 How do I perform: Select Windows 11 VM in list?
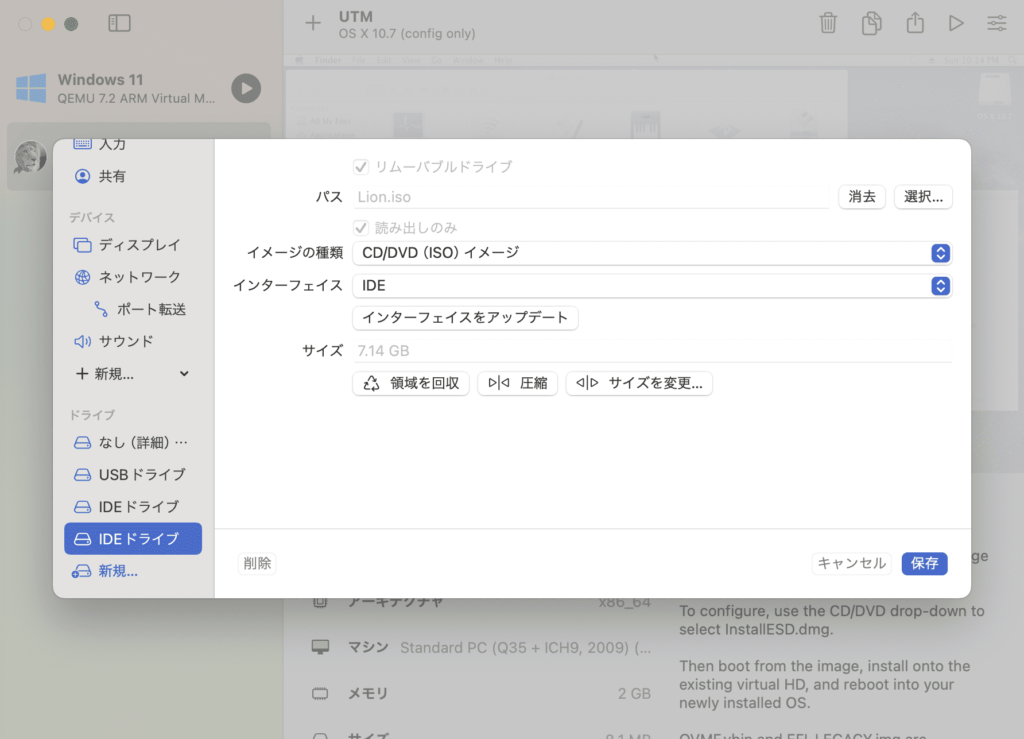[x=138, y=88]
